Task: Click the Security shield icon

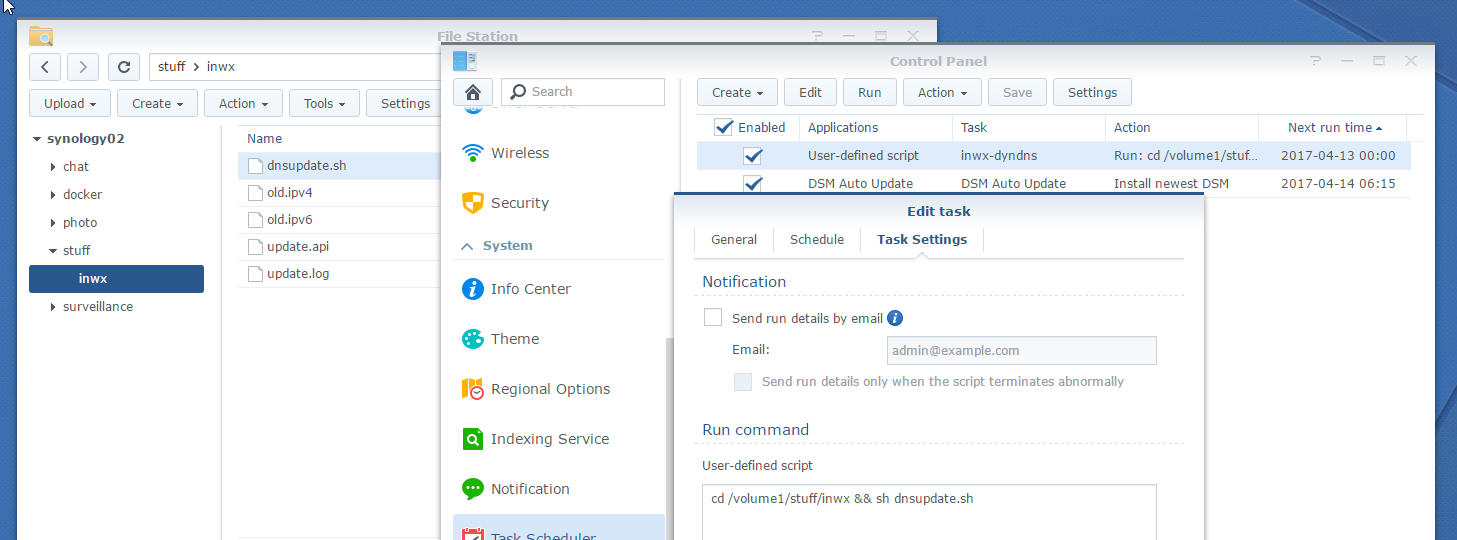Action: coord(473,203)
